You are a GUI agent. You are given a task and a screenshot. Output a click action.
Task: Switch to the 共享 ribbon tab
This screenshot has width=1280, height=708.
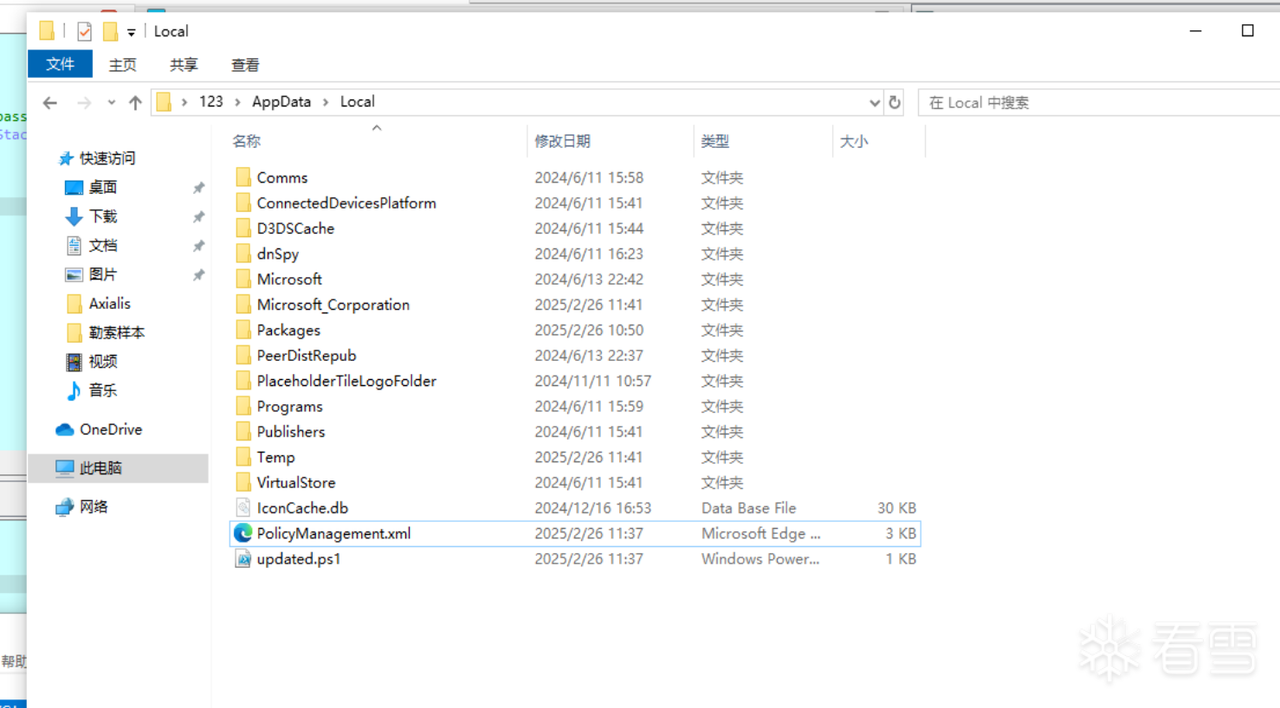(x=184, y=64)
